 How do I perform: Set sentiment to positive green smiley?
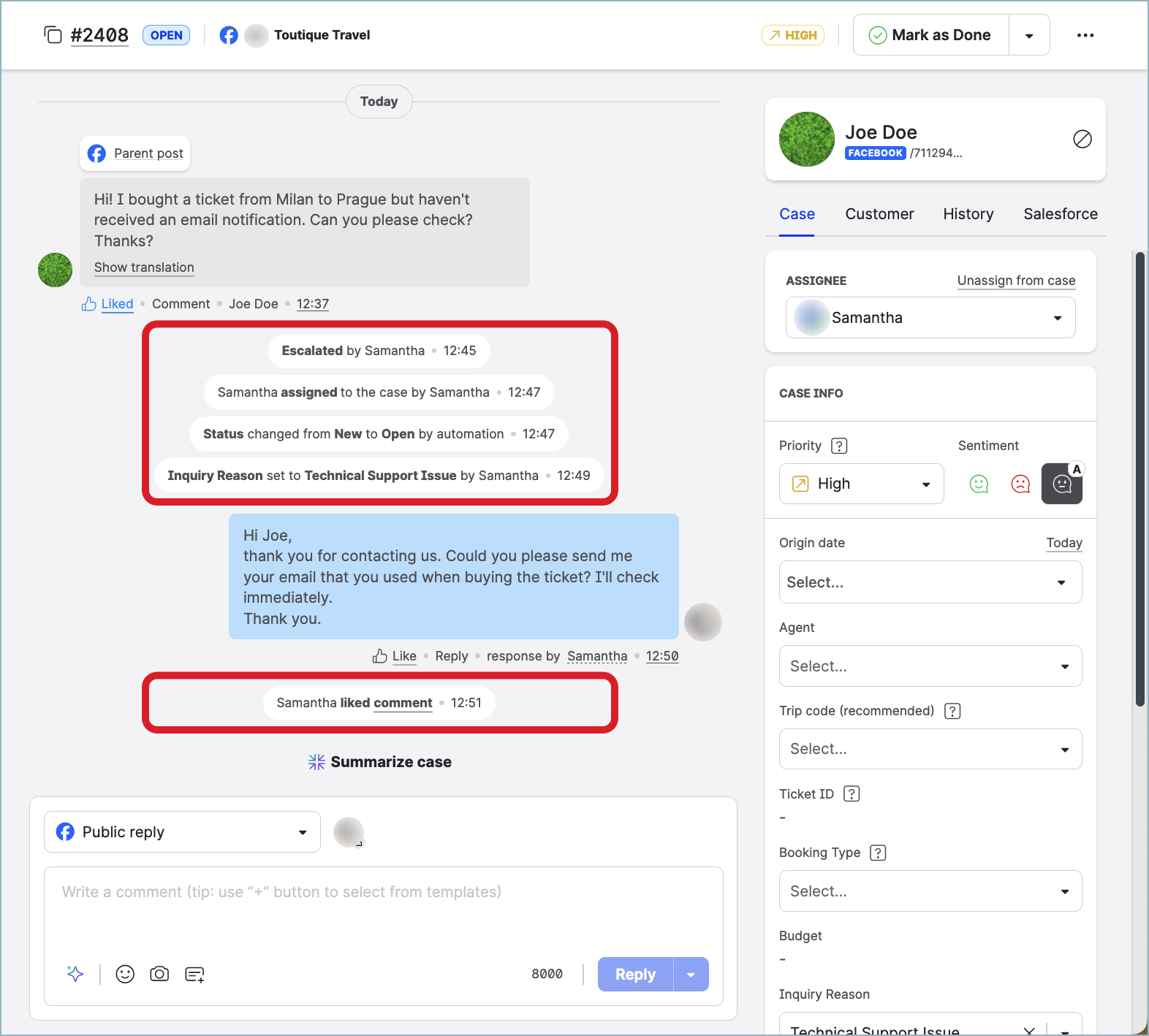tap(978, 484)
